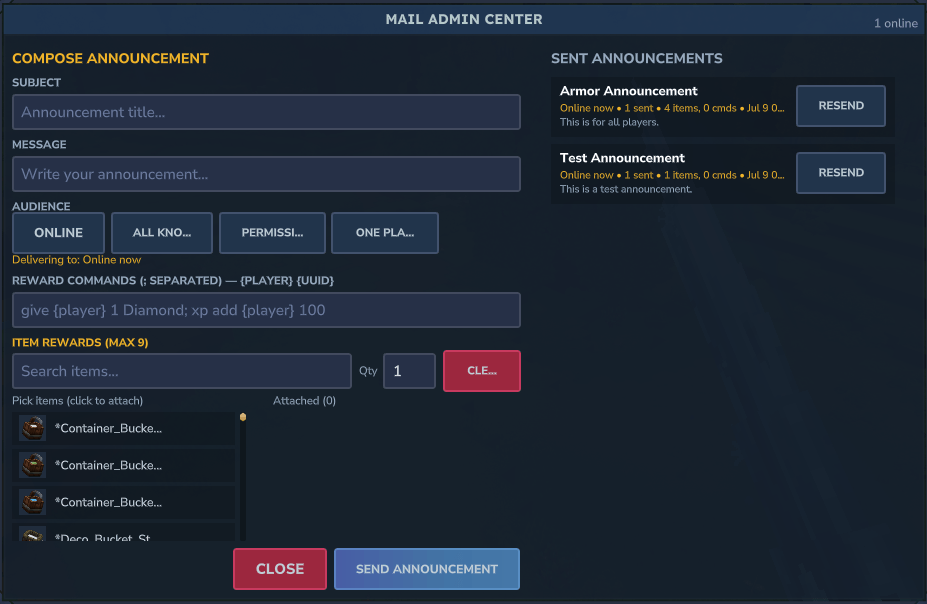Attach the bucket icon with white contents
This screenshot has width=927, height=604.
pos(33,428)
